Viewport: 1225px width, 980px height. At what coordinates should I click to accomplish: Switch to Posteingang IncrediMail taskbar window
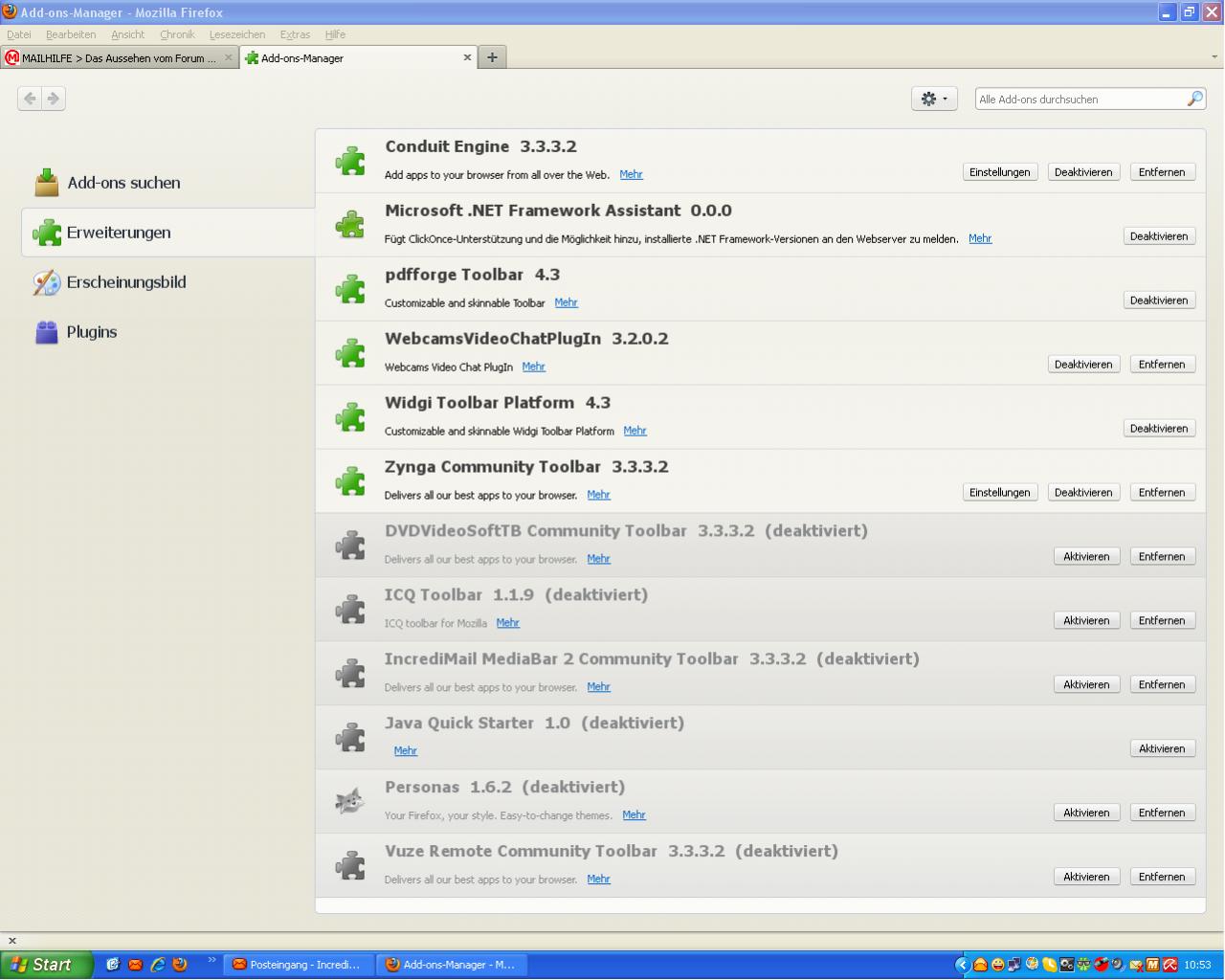pos(298,965)
